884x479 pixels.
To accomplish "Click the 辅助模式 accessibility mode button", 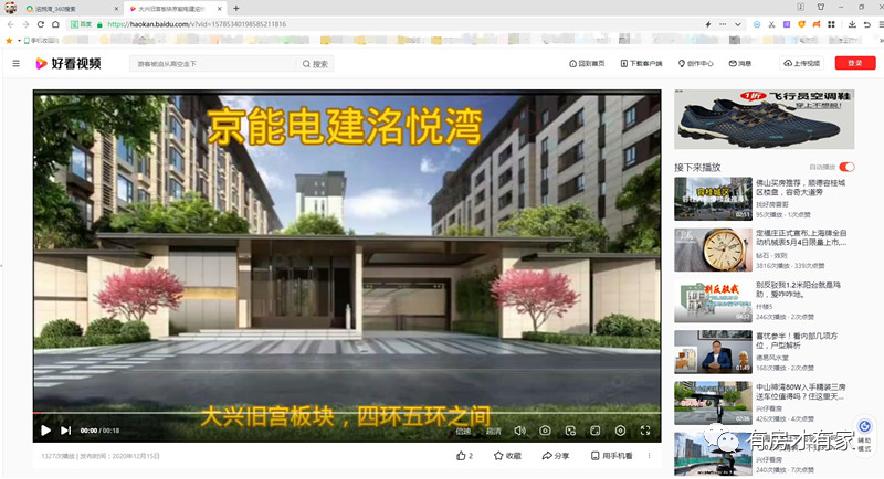I will 864,436.
